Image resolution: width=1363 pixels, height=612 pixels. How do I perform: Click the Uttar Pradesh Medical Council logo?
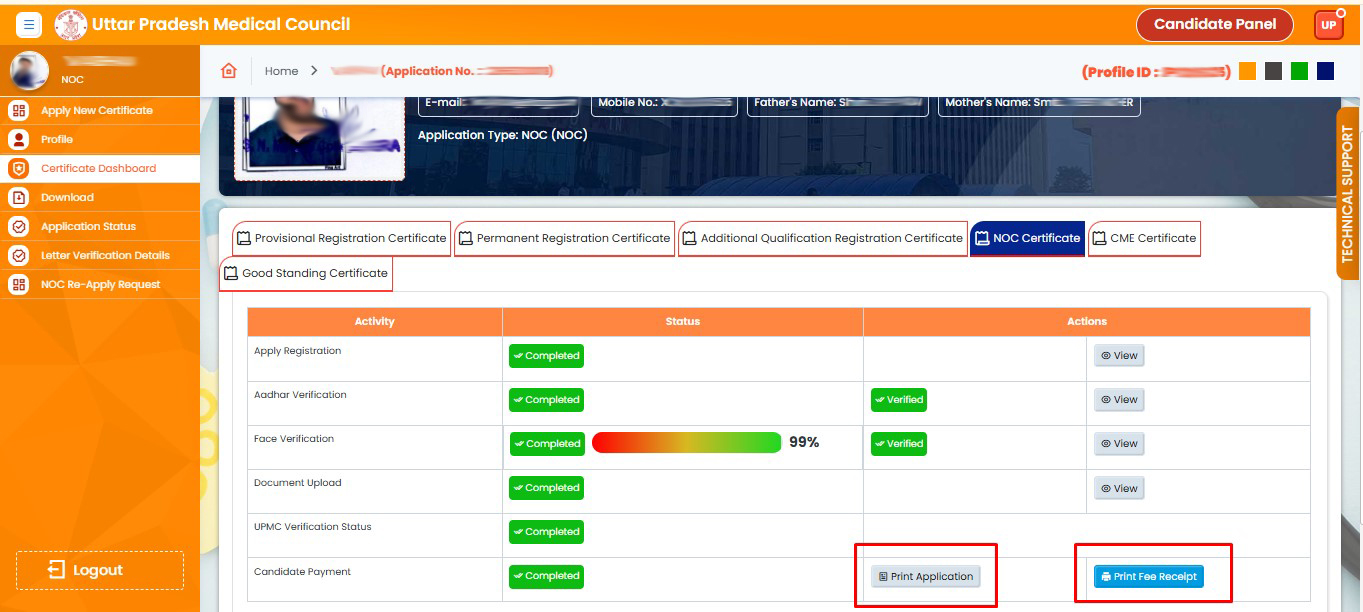tap(71, 25)
